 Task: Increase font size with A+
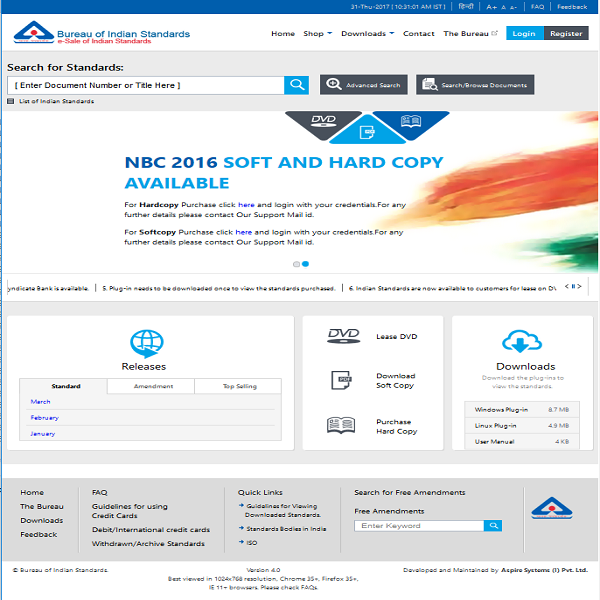pyautogui.click(x=491, y=7)
